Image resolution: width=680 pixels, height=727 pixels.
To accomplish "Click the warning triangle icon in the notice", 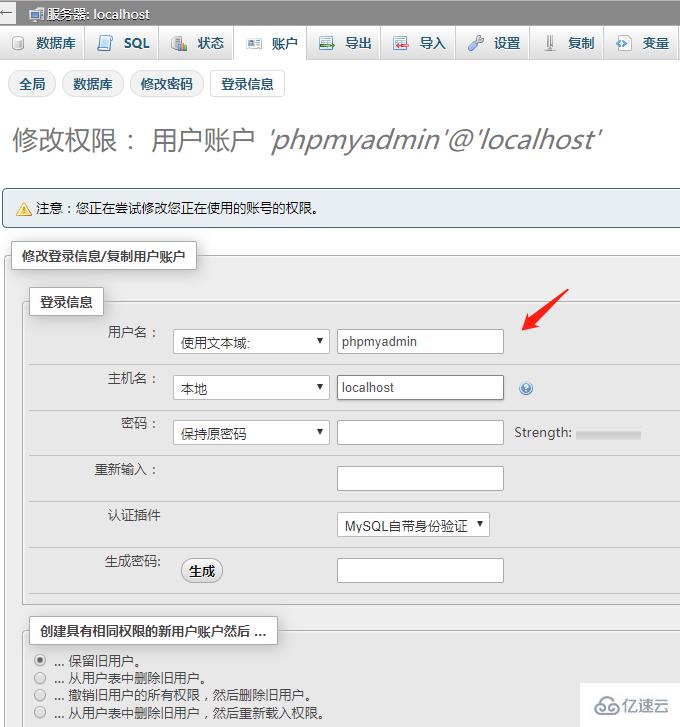I will (x=24, y=209).
